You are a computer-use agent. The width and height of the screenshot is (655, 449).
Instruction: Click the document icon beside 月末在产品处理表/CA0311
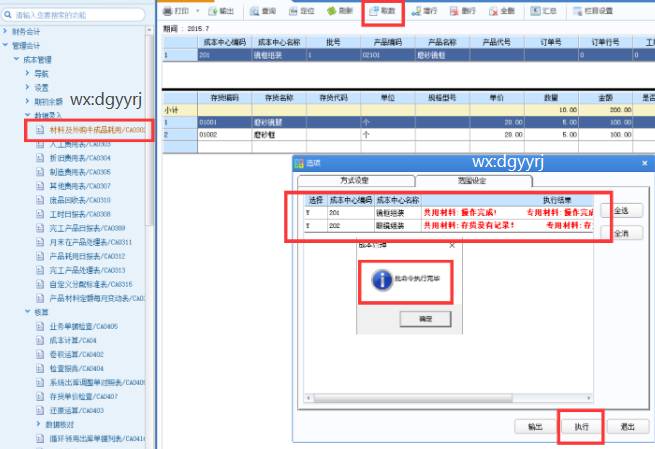click(x=40, y=242)
